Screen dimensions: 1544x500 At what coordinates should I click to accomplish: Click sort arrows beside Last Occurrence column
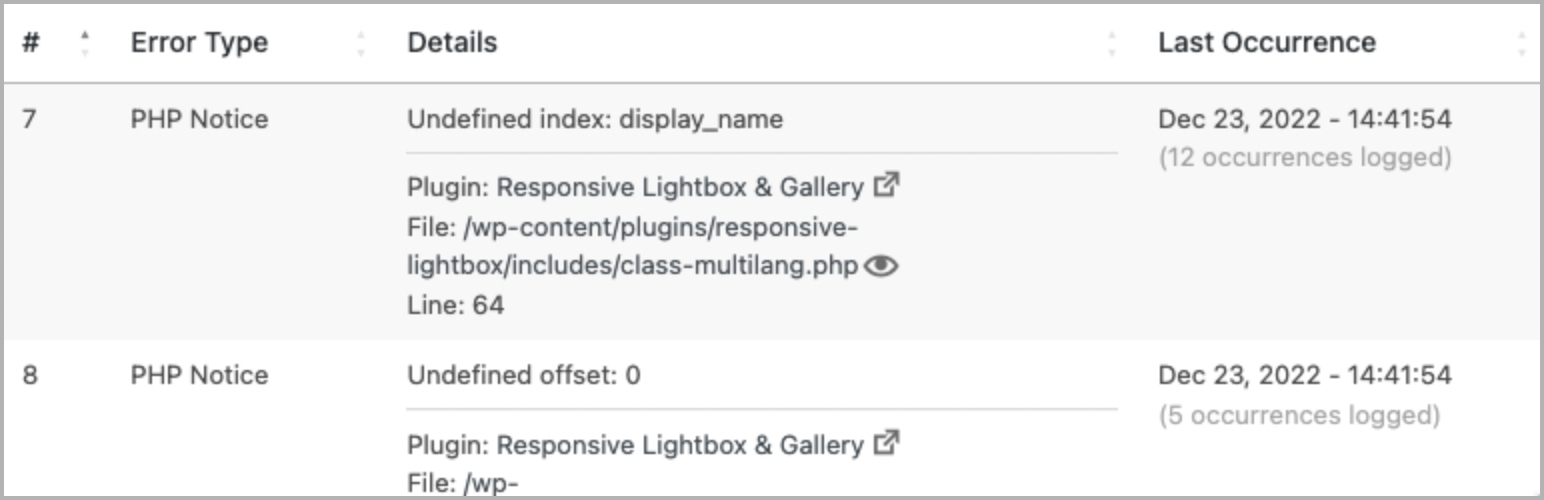[x=1521, y=44]
